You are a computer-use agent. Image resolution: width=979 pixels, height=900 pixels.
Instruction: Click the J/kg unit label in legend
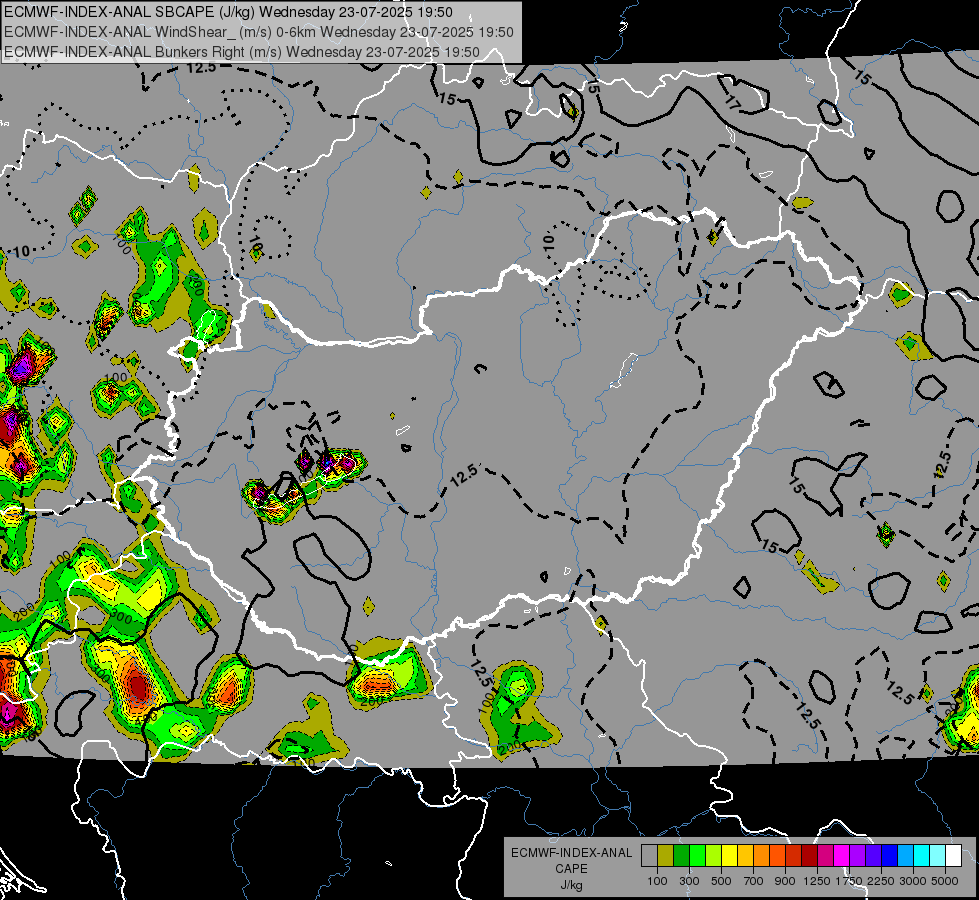[571, 885]
